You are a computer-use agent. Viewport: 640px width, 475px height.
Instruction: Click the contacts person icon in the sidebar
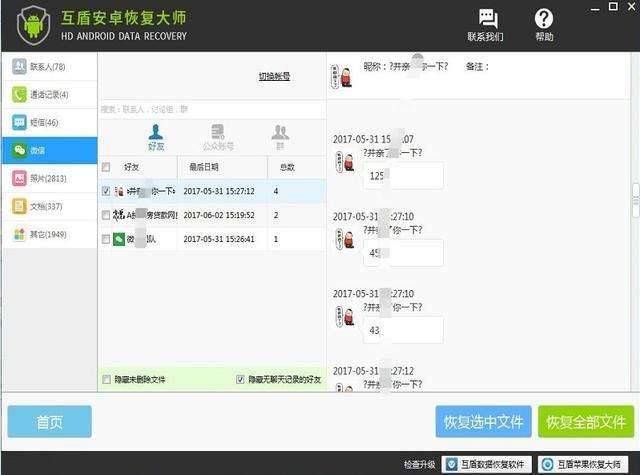coord(19,67)
